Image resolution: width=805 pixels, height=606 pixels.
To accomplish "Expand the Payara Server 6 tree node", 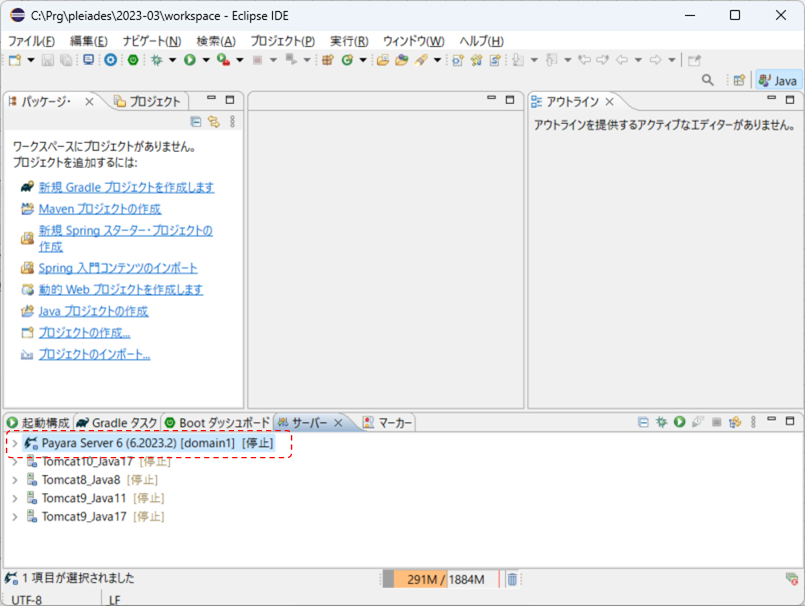I will coord(15,443).
